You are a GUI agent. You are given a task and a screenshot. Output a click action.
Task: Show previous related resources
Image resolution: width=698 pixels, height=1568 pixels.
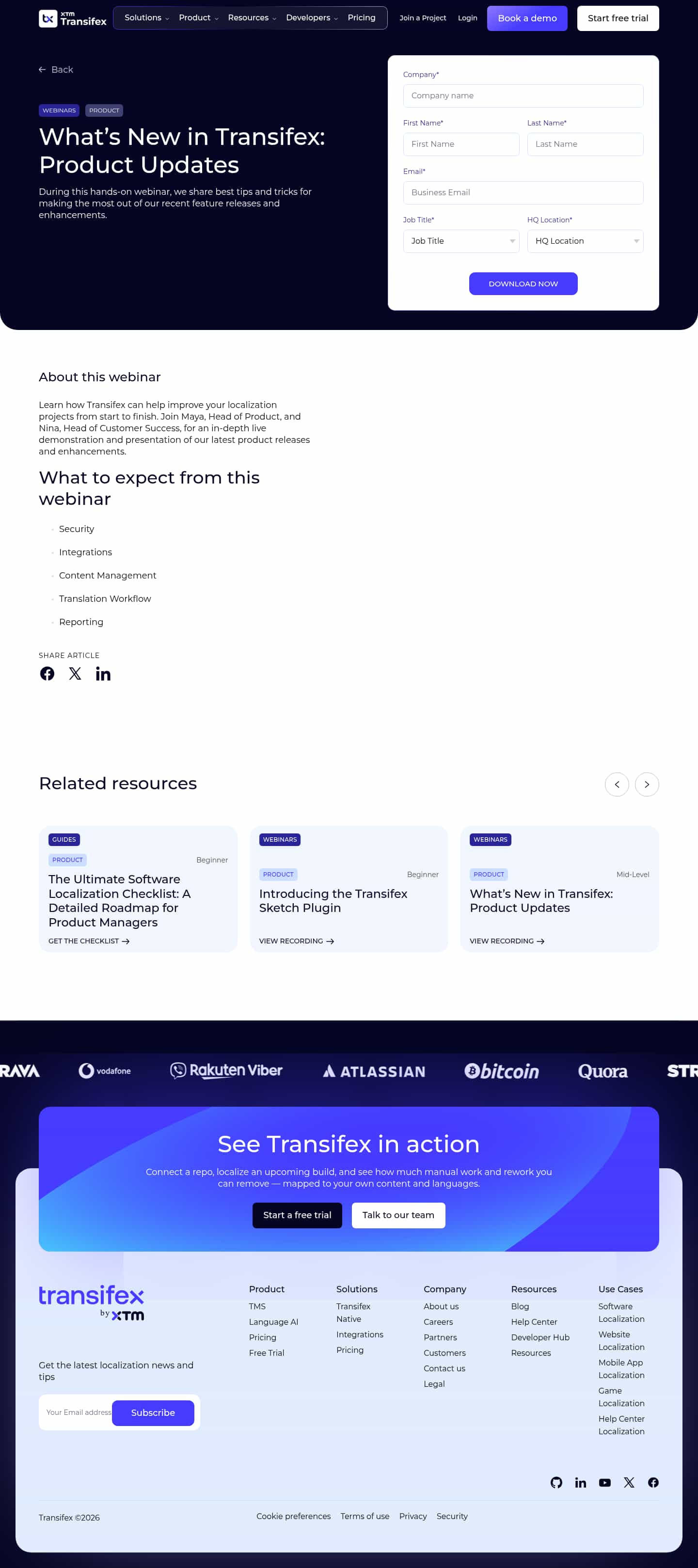(617, 784)
